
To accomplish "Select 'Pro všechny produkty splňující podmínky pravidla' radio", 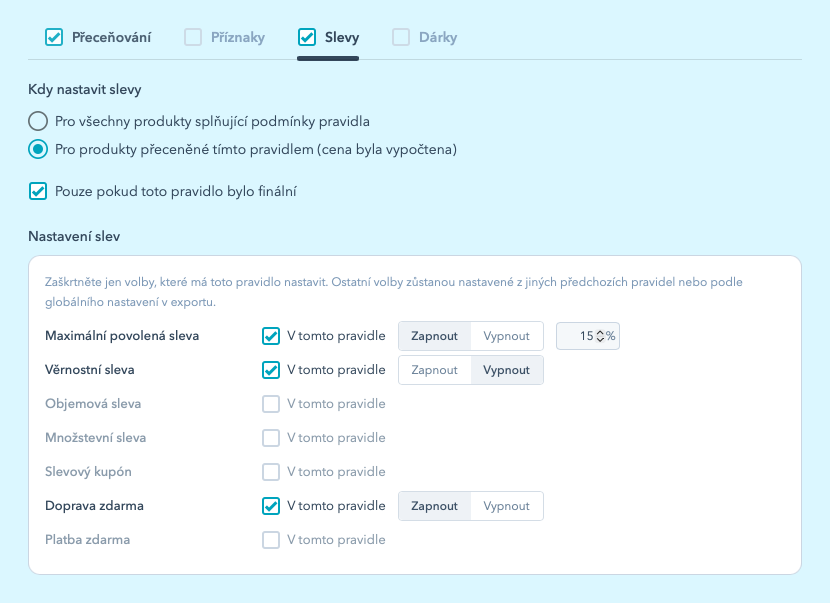I will [38, 121].
